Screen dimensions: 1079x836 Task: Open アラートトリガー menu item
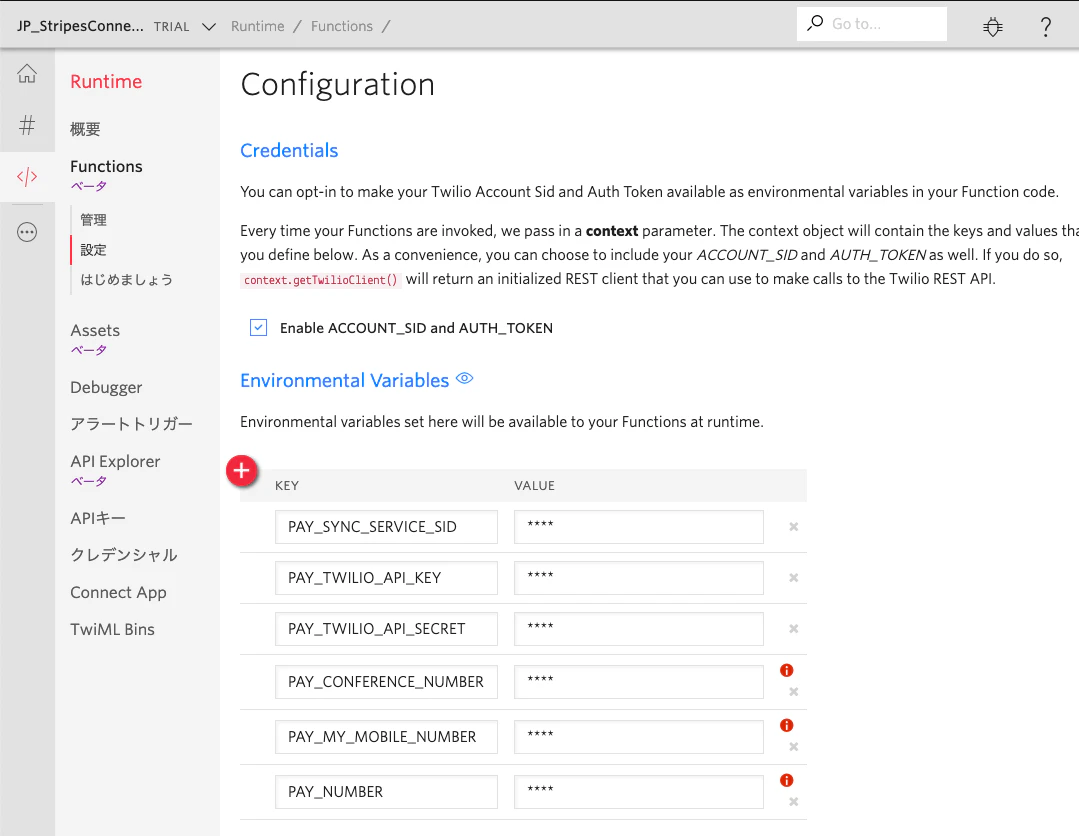point(131,424)
